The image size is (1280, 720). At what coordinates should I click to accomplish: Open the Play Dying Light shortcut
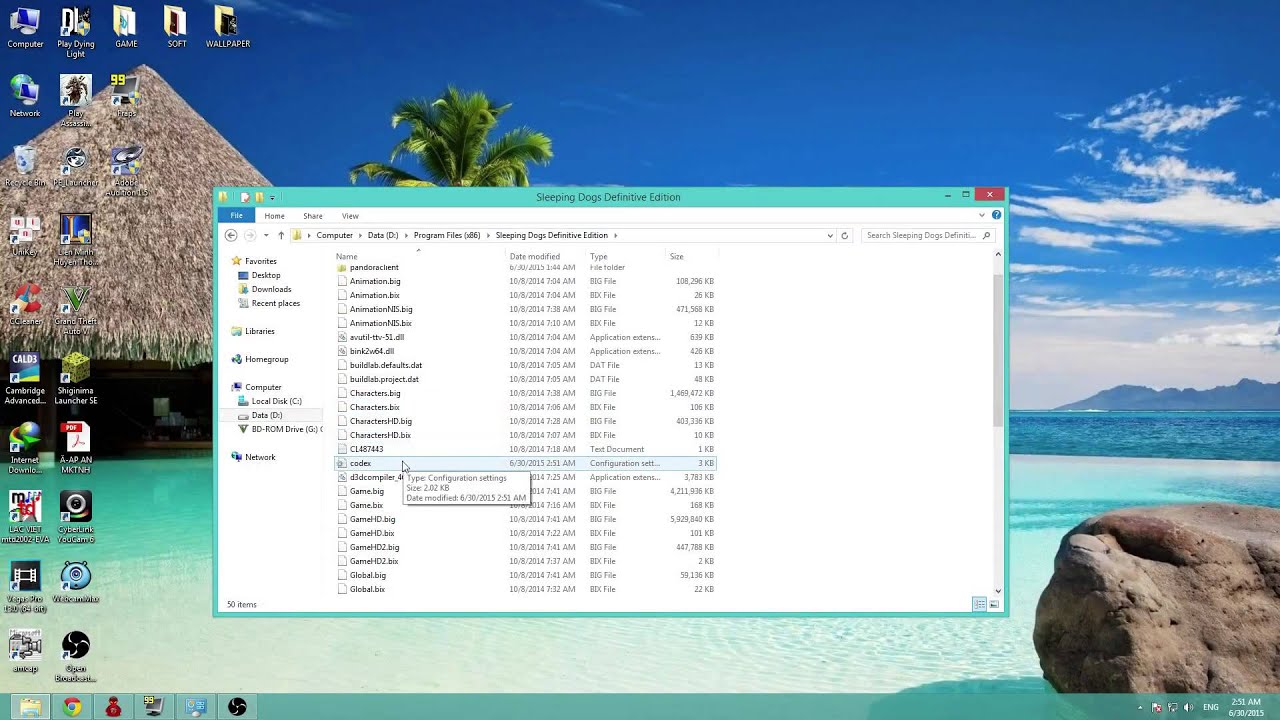76,32
